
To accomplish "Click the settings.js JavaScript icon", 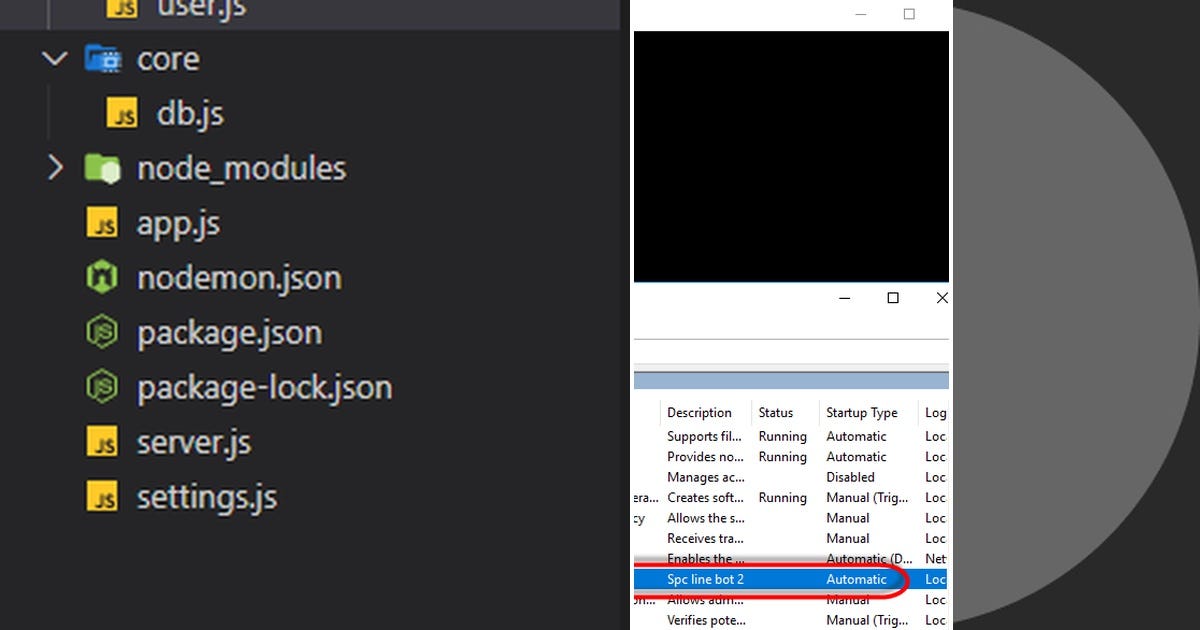I will (x=103, y=497).
